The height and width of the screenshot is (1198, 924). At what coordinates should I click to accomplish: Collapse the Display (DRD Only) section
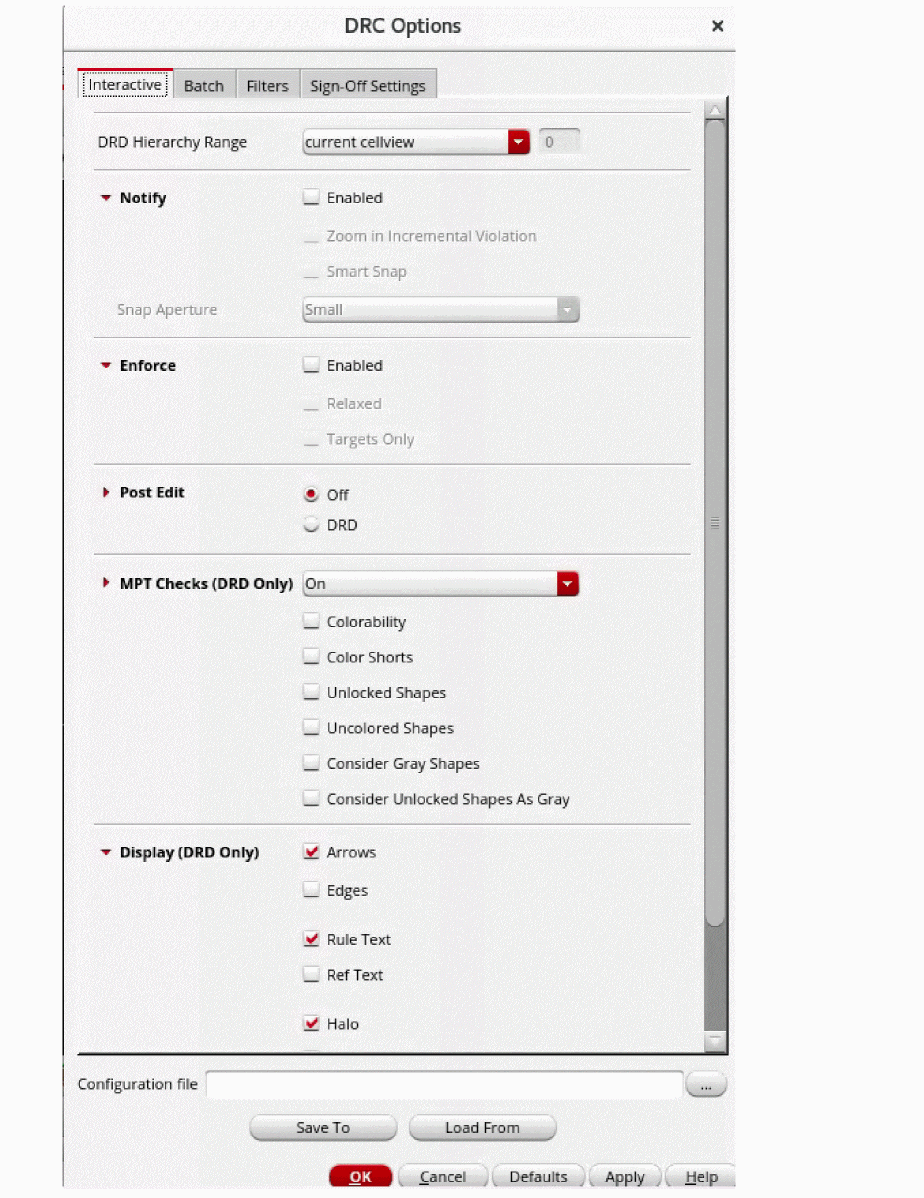tap(105, 852)
